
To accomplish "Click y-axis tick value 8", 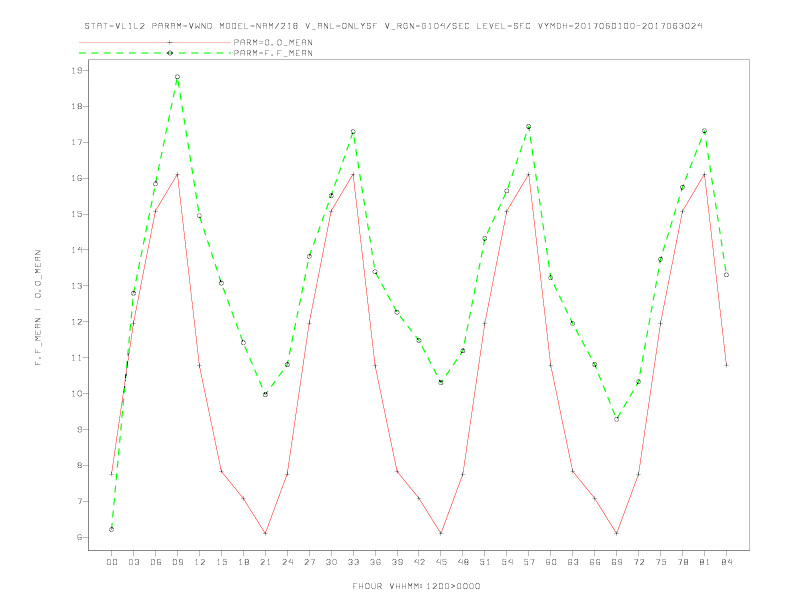I will point(79,466).
